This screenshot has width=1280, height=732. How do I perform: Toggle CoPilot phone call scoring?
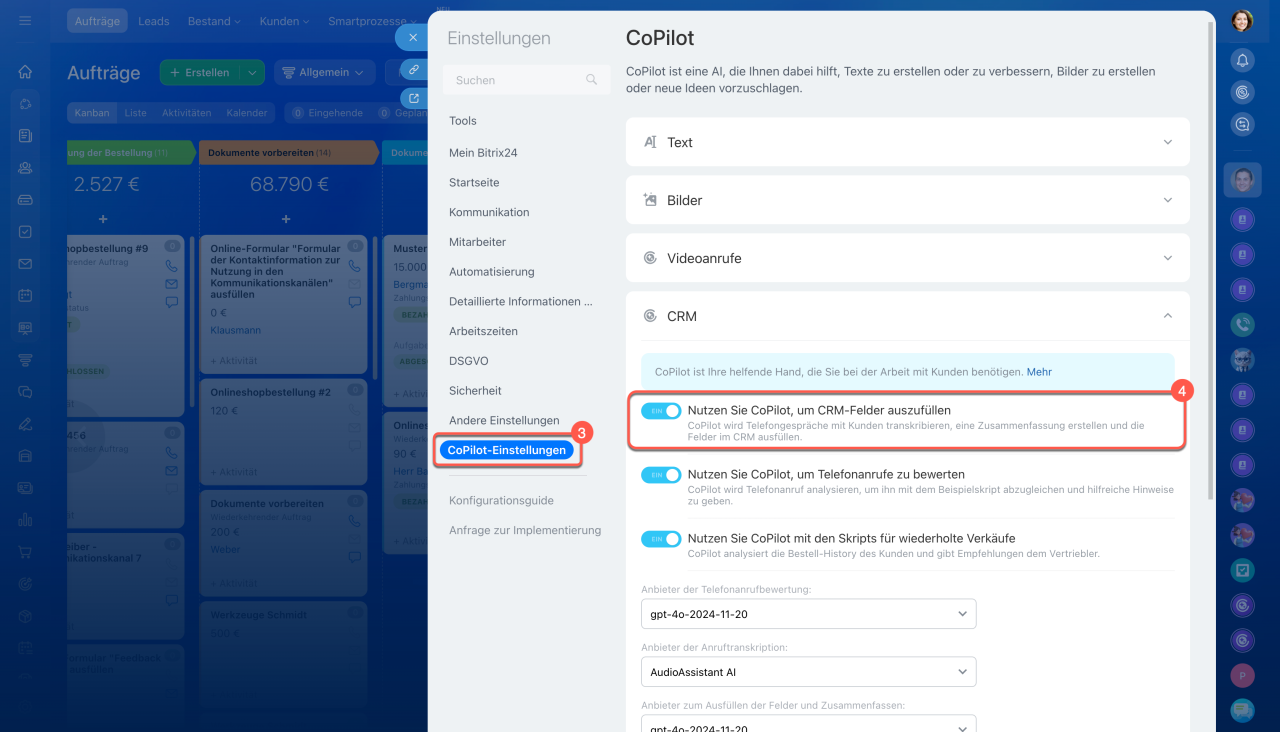(661, 475)
